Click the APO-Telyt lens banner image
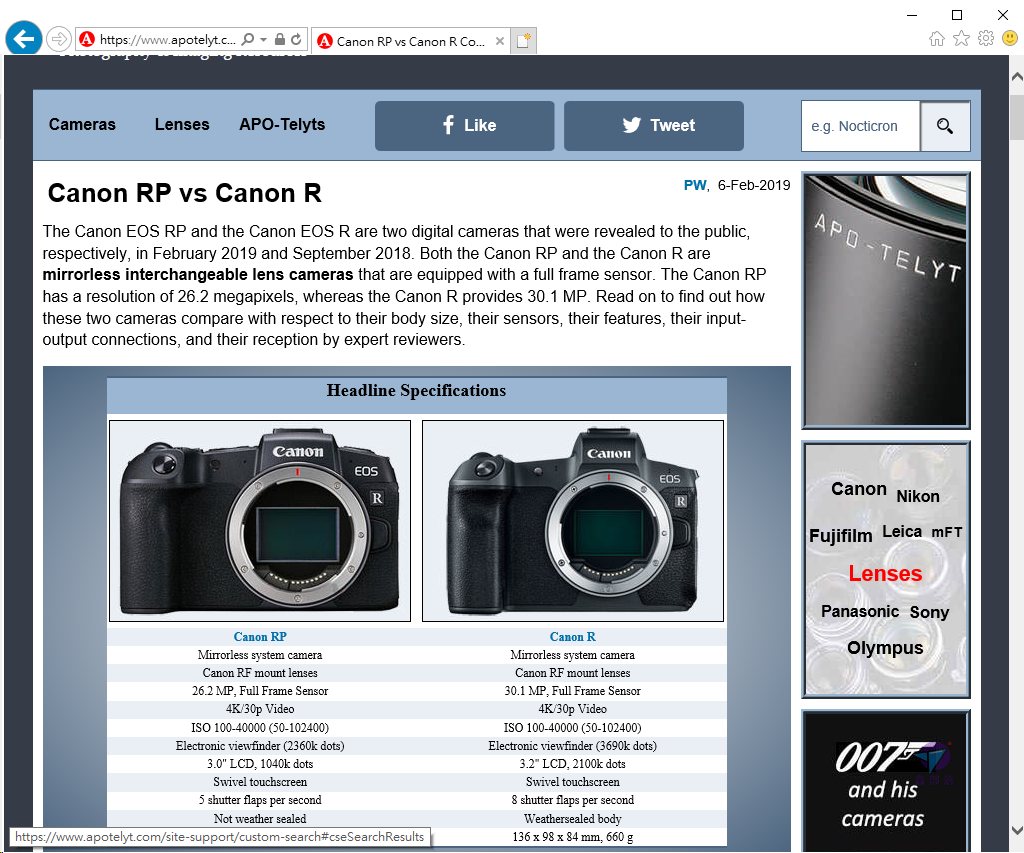This screenshot has width=1024, height=853. tap(886, 300)
